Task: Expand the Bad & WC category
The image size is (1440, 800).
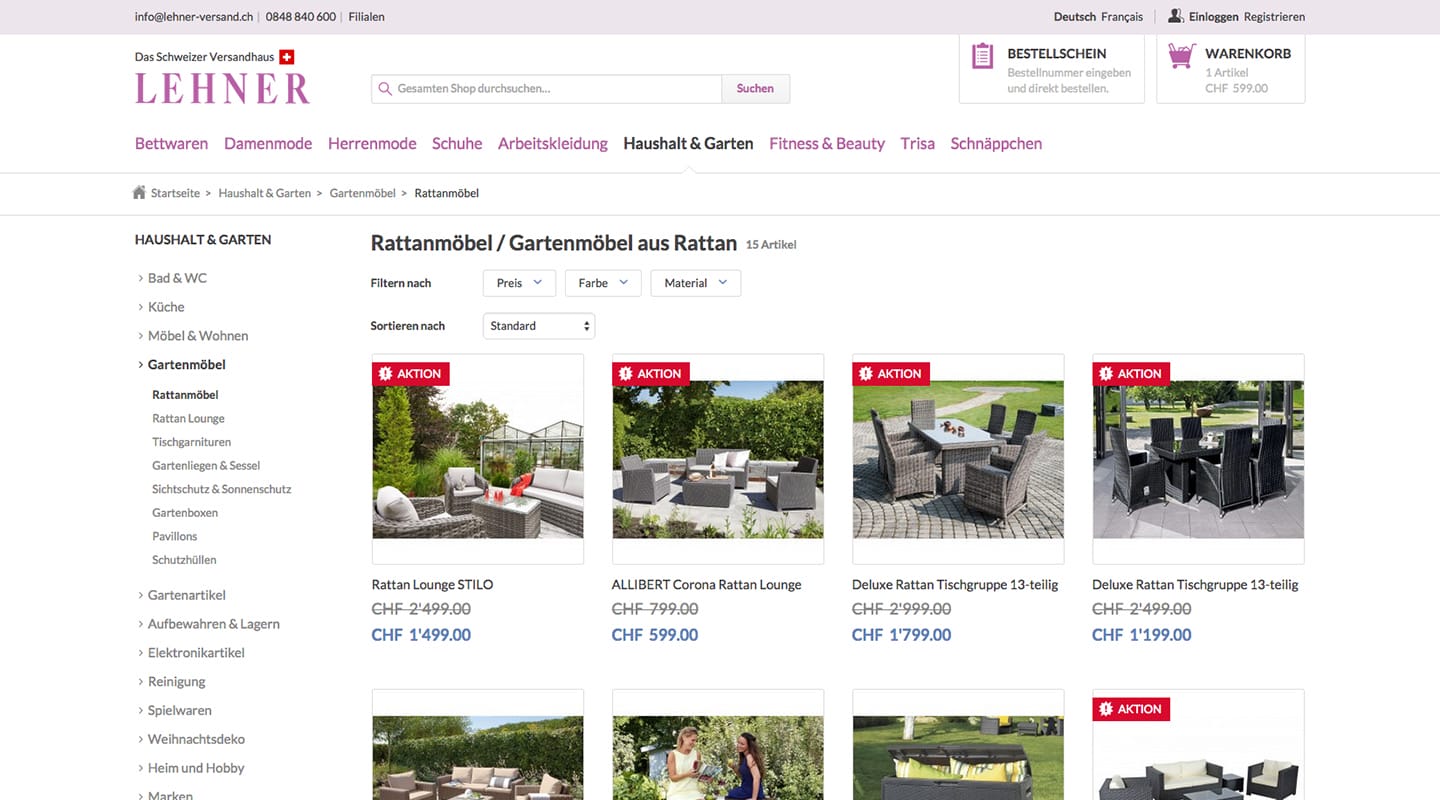Action: [x=177, y=277]
